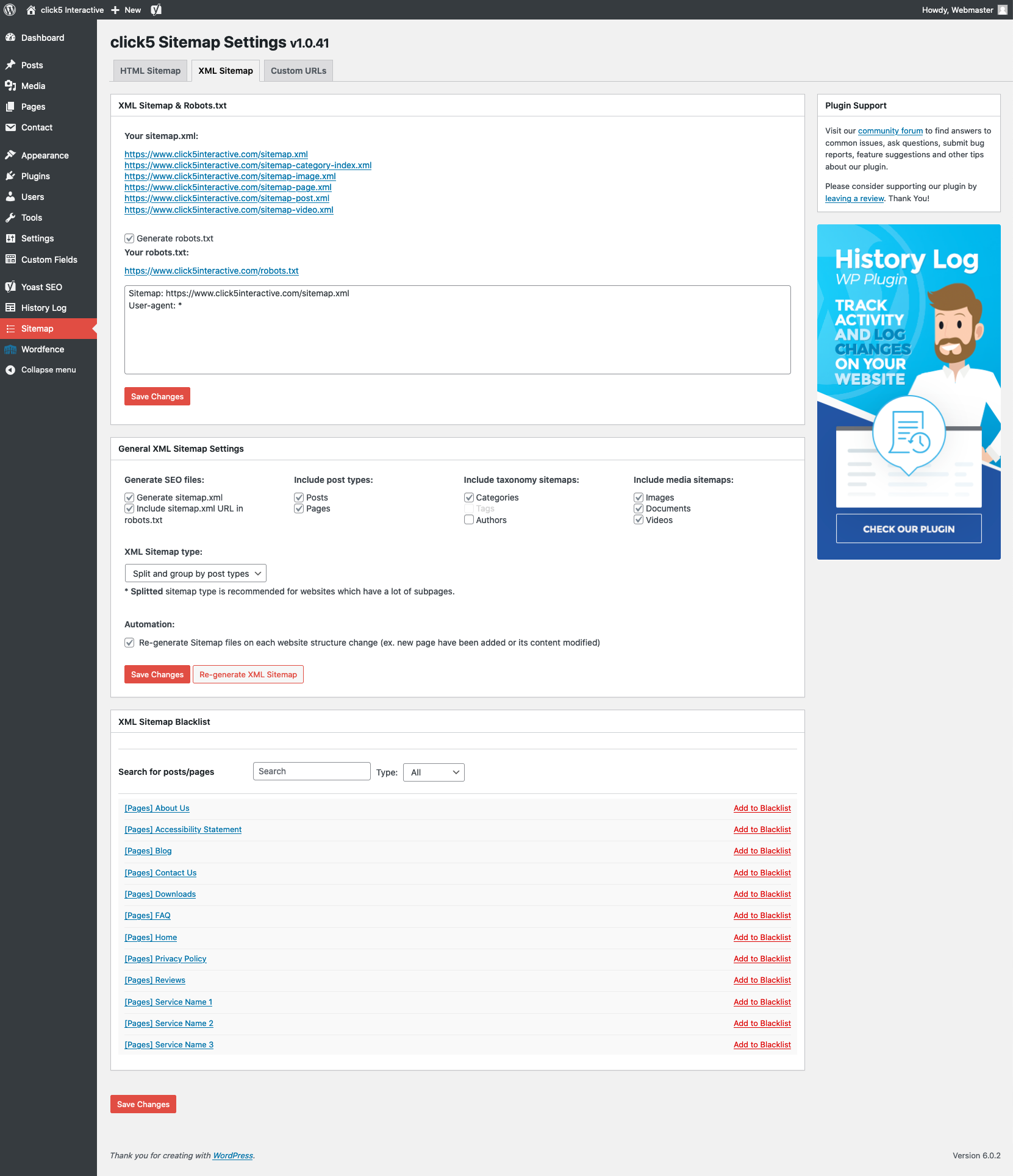Image resolution: width=1013 pixels, height=1176 pixels.
Task: Click the bottom Save Changes button below blacklist
Action: pos(143,1104)
